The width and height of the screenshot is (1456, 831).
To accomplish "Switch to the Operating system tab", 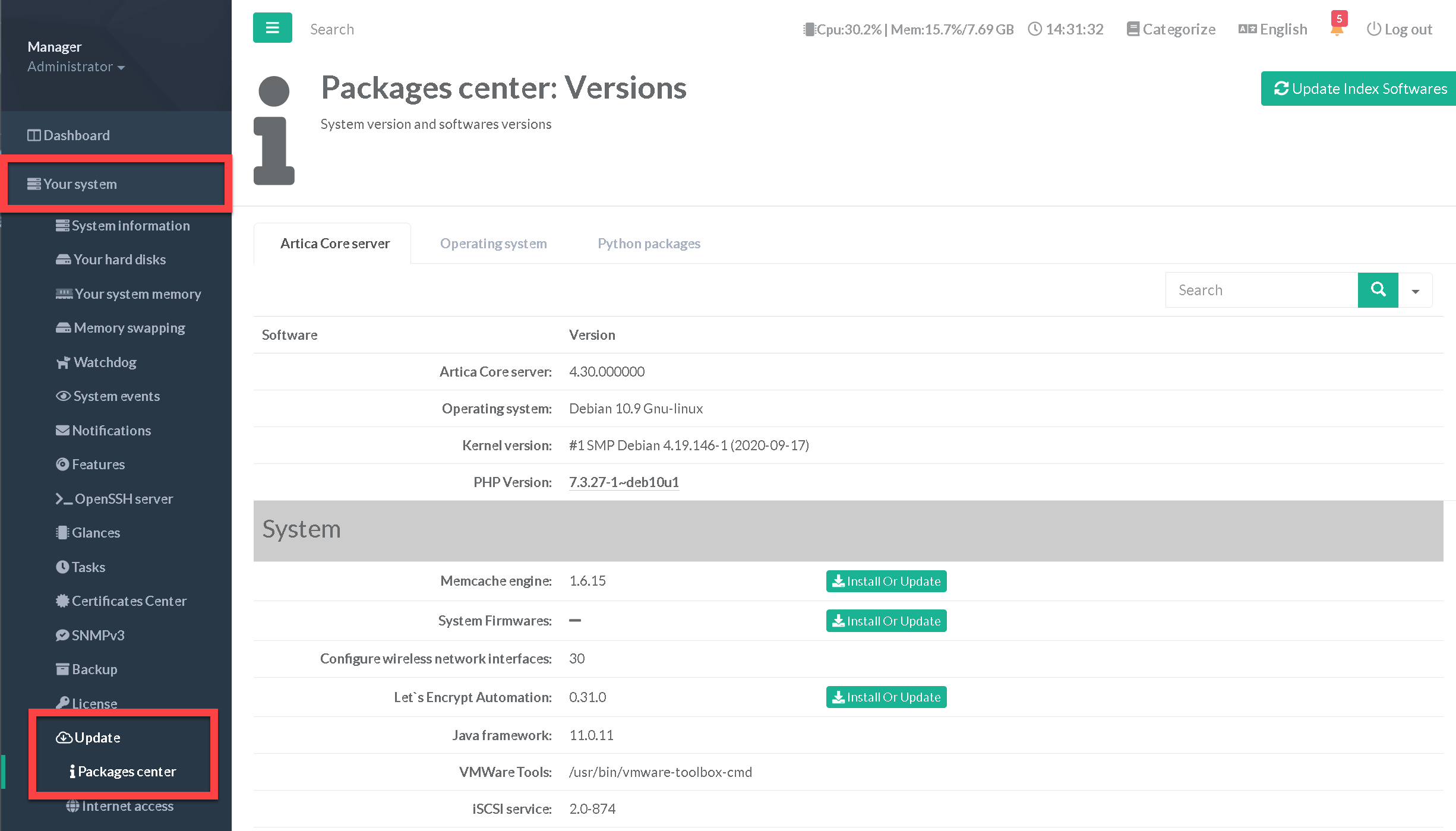I will click(x=493, y=244).
